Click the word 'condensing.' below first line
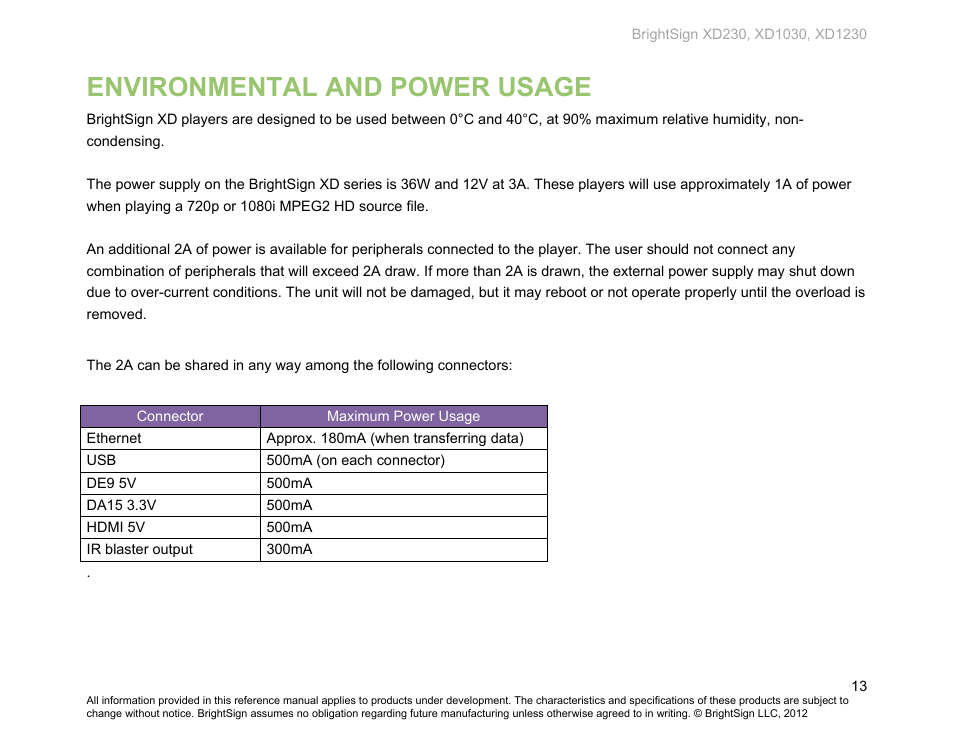Screen dimensions: 954x738 [x=125, y=141]
